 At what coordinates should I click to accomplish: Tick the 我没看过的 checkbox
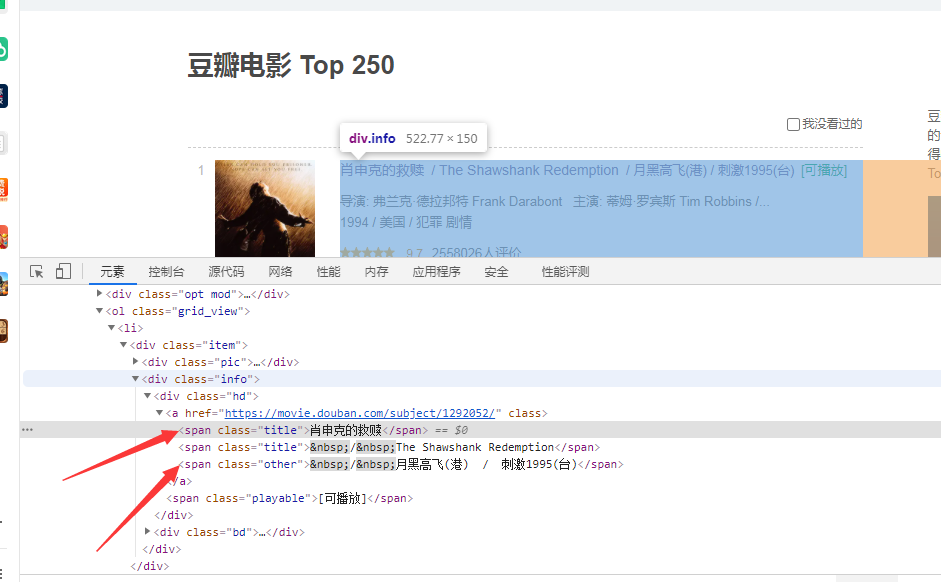pos(793,125)
